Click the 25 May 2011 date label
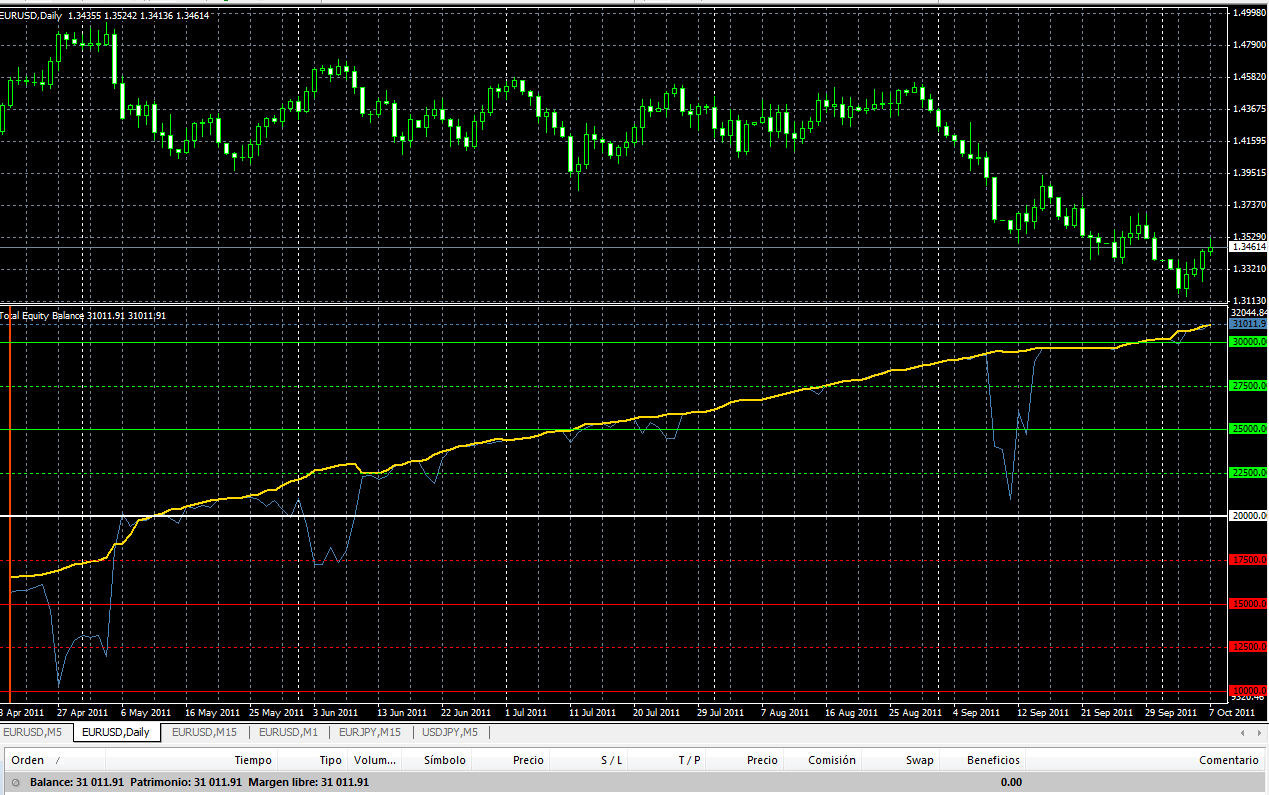 [x=277, y=713]
